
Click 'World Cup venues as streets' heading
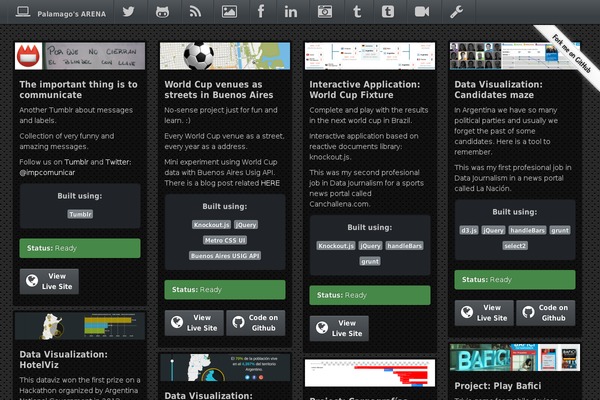click(219, 90)
